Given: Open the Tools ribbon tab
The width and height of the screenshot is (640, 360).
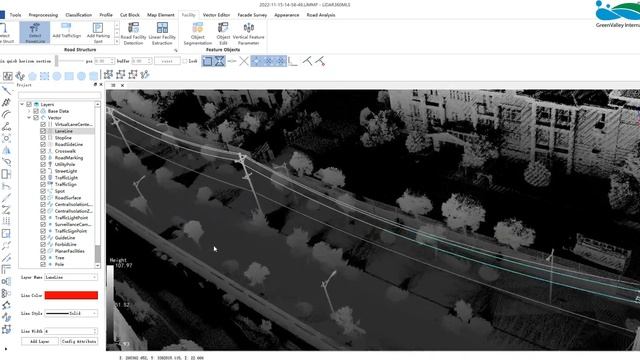Looking at the screenshot, I should point(16,15).
